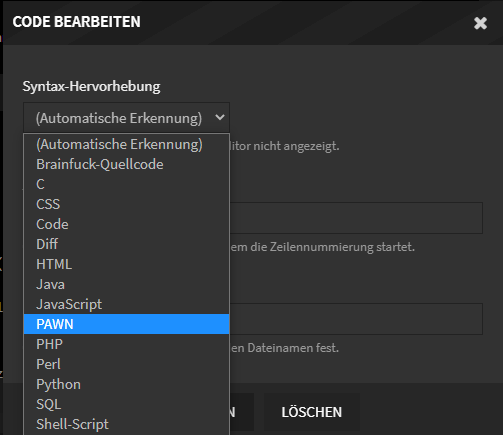The height and width of the screenshot is (435, 503).
Task: Click into the Dateinamen input field
Action: [x=356, y=319]
